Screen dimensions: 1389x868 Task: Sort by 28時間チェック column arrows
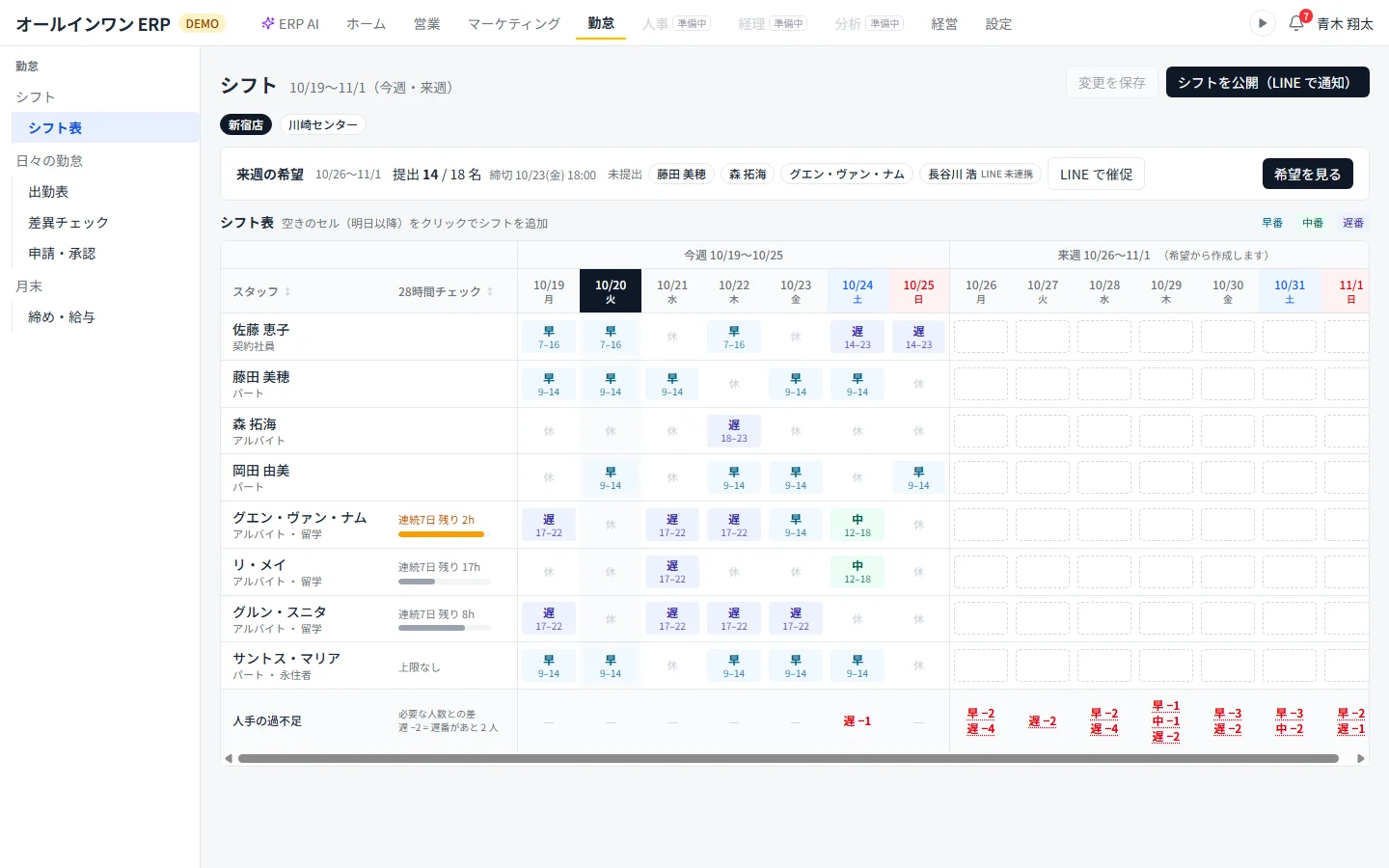(490, 291)
